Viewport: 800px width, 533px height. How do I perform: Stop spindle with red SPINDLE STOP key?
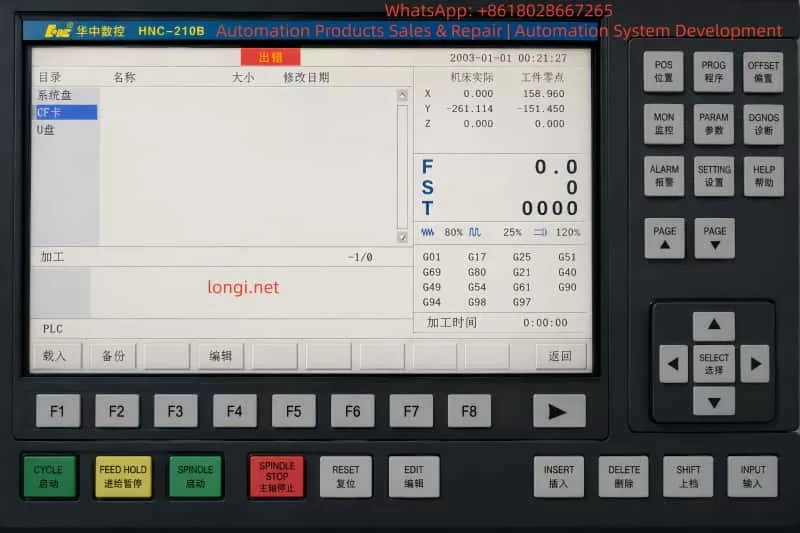pos(277,476)
